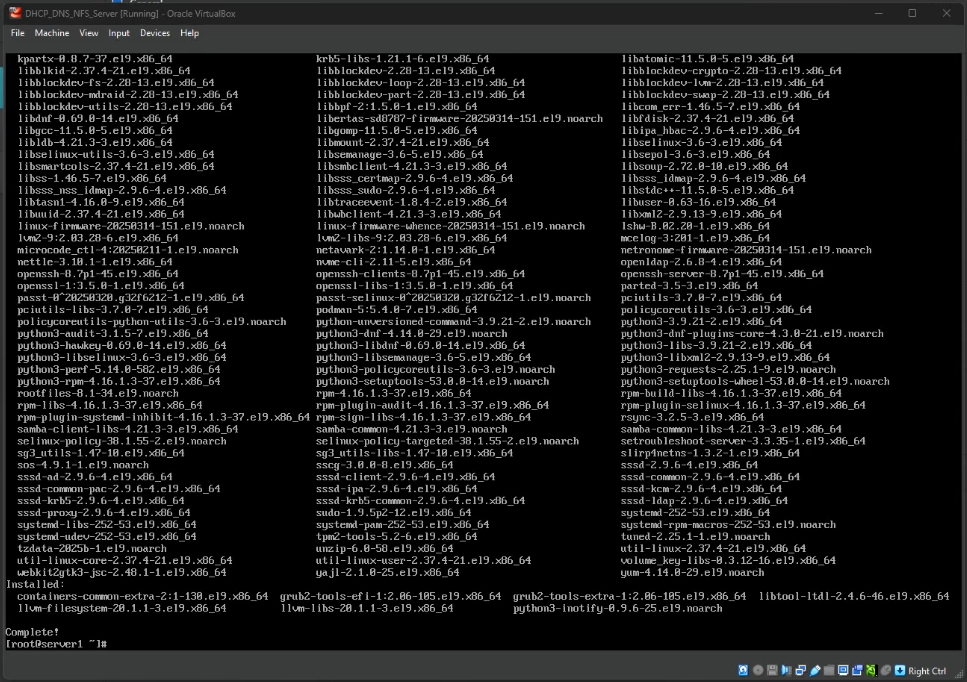The width and height of the screenshot is (967, 682).
Task: Click the tzdata-2025b-1 package entry
Action: tap(92, 548)
